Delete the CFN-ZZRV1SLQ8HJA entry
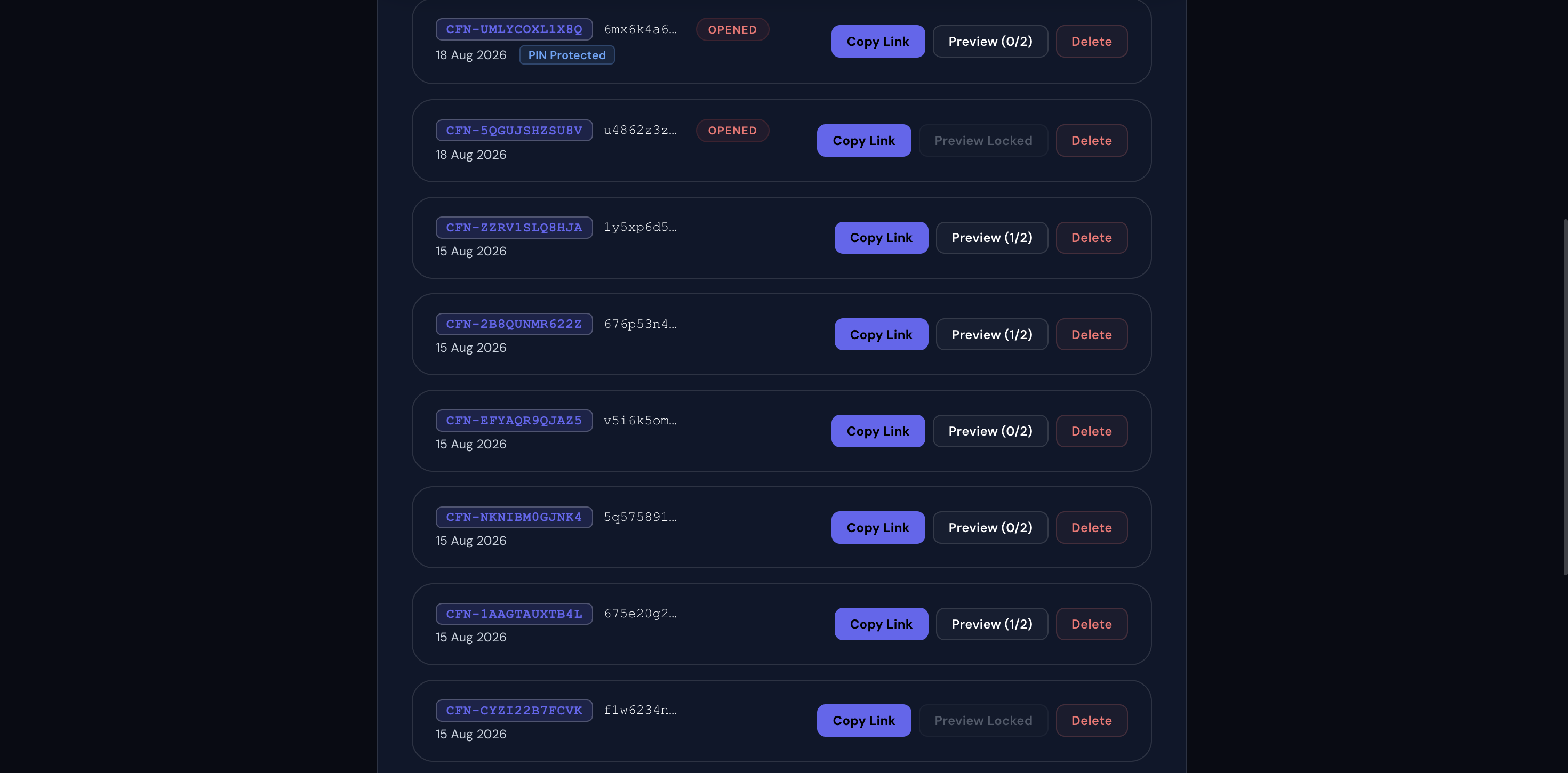The width and height of the screenshot is (1568, 773). pos(1091,237)
